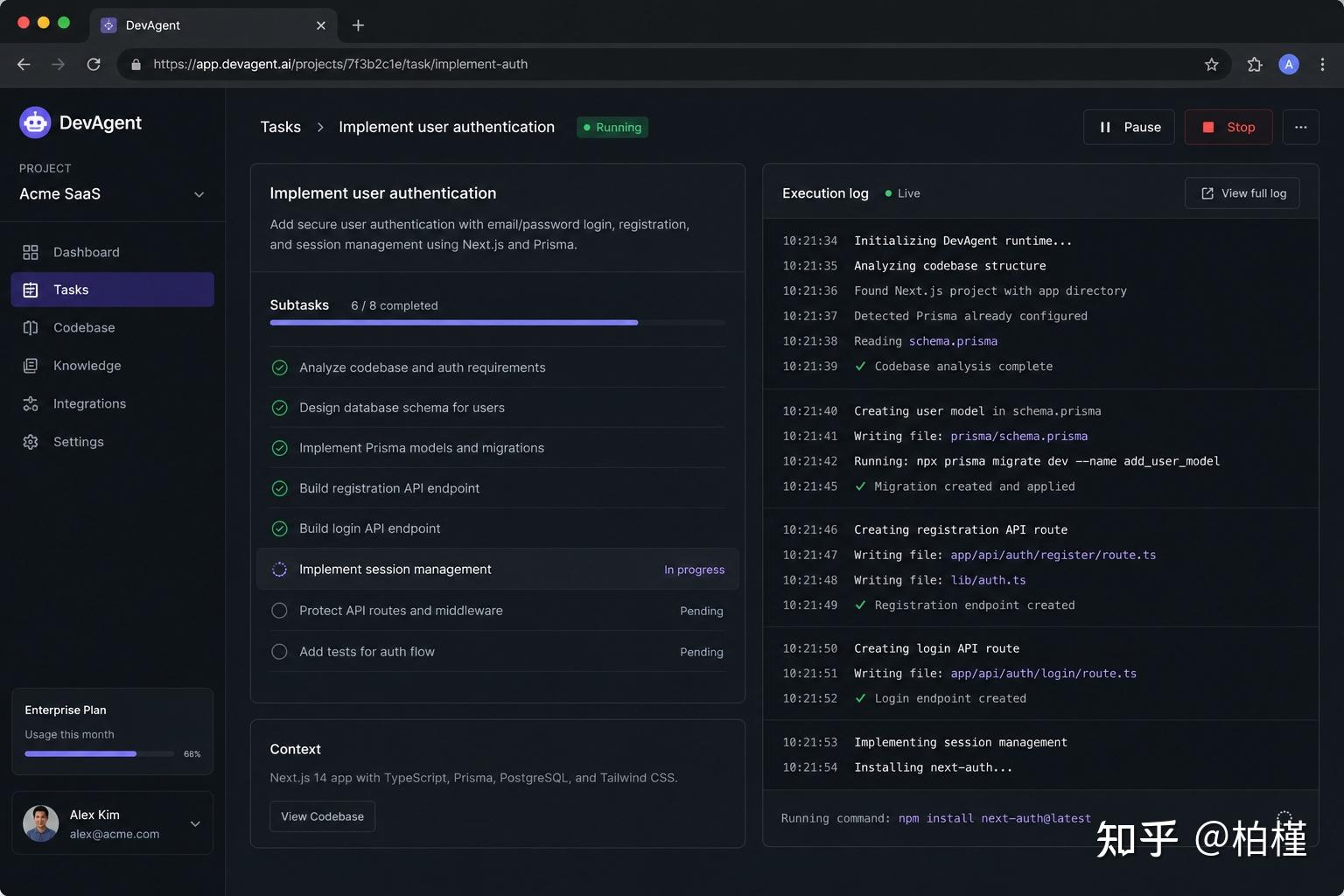Open a new browser tab with plus

[358, 25]
